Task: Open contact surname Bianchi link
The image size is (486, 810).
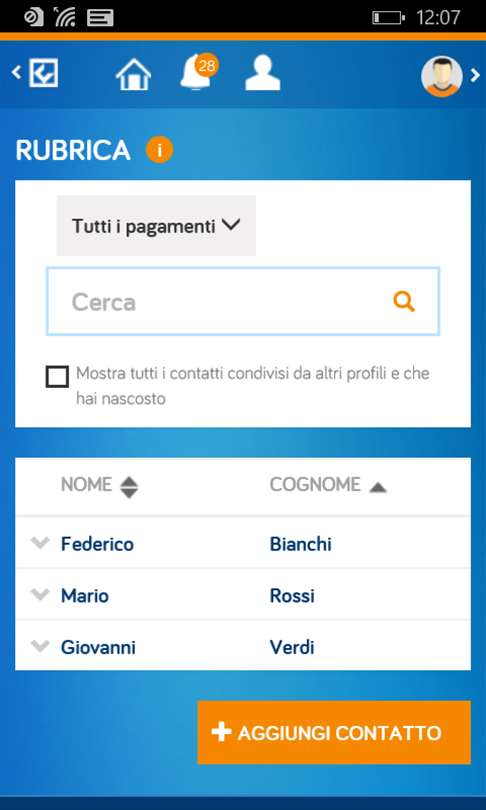Action: tap(301, 544)
